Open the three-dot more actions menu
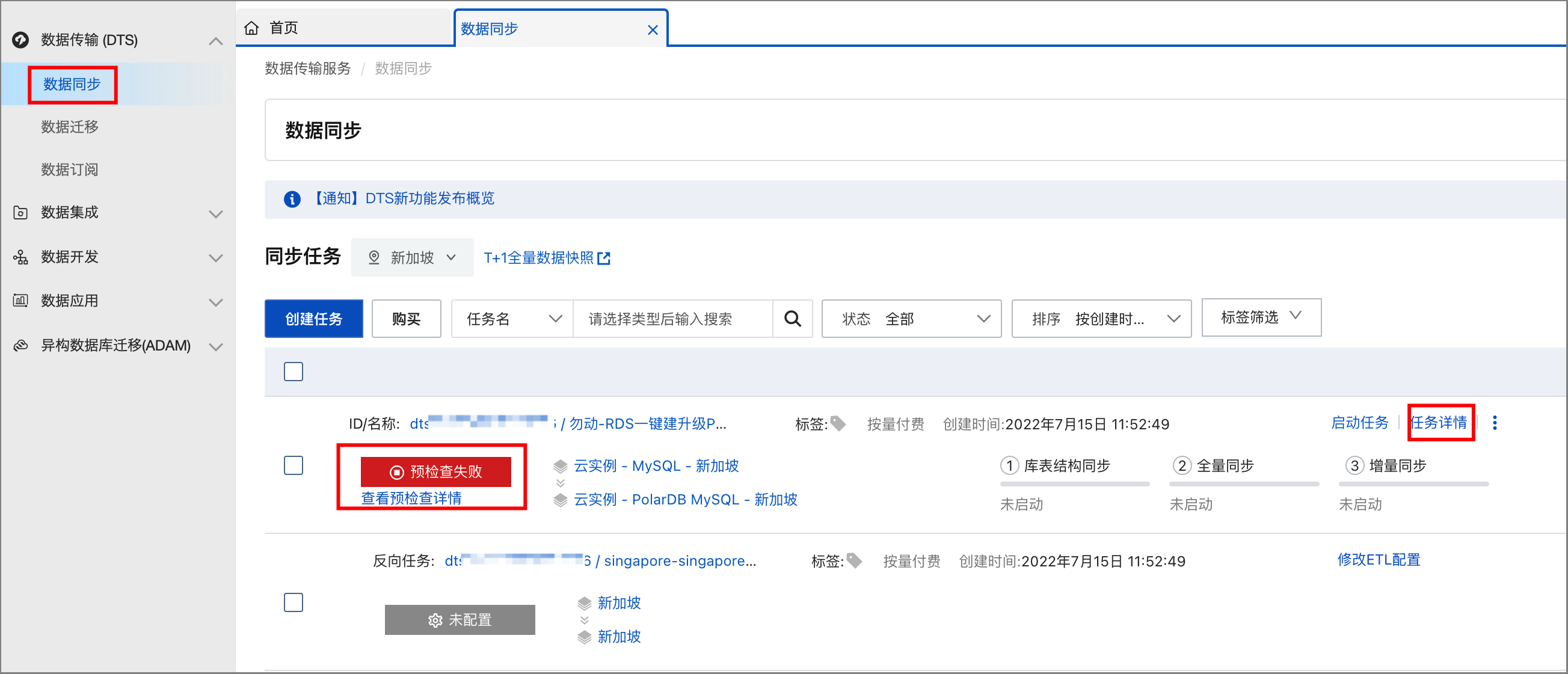 1495,423
